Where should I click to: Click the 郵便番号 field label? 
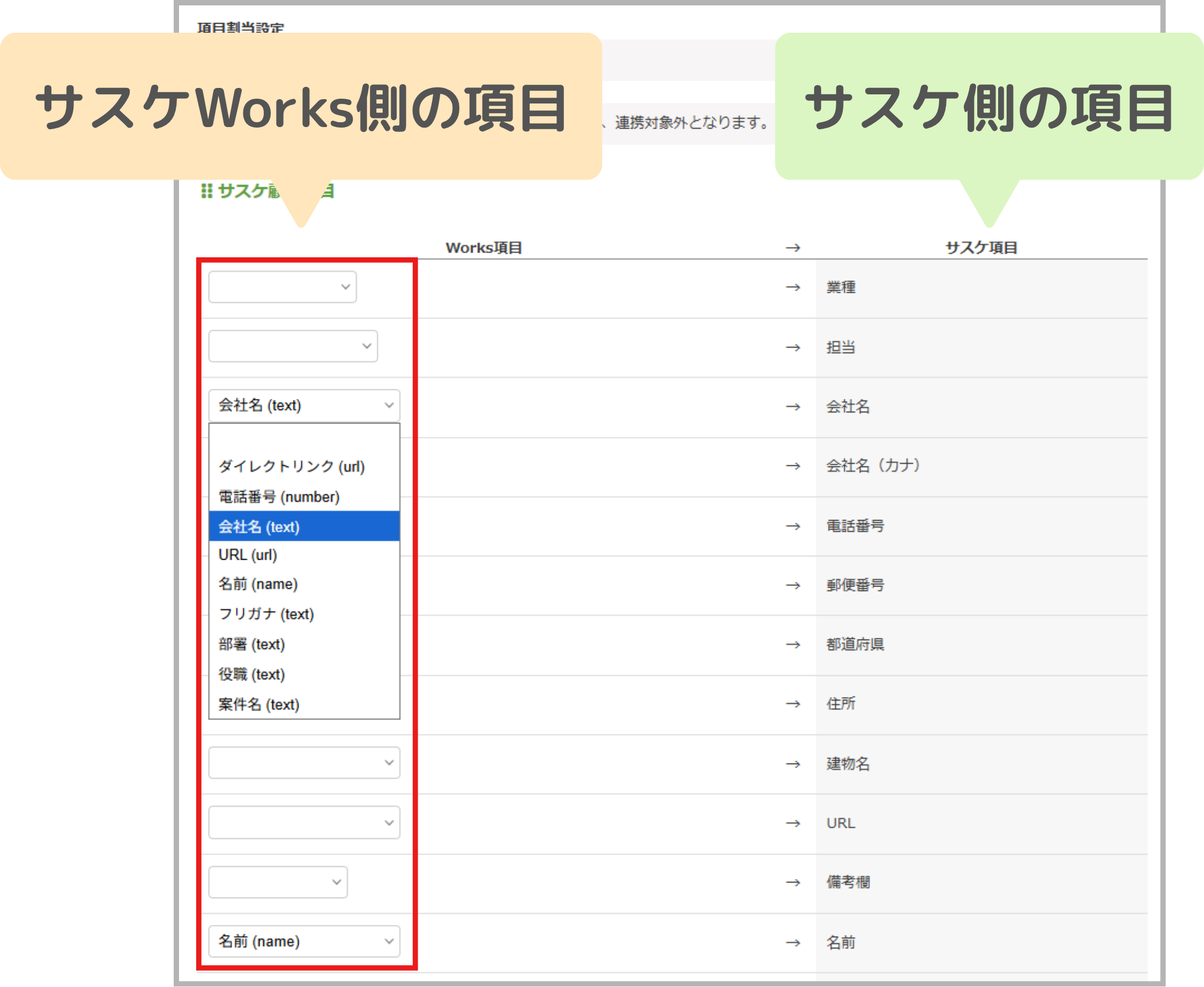click(855, 585)
